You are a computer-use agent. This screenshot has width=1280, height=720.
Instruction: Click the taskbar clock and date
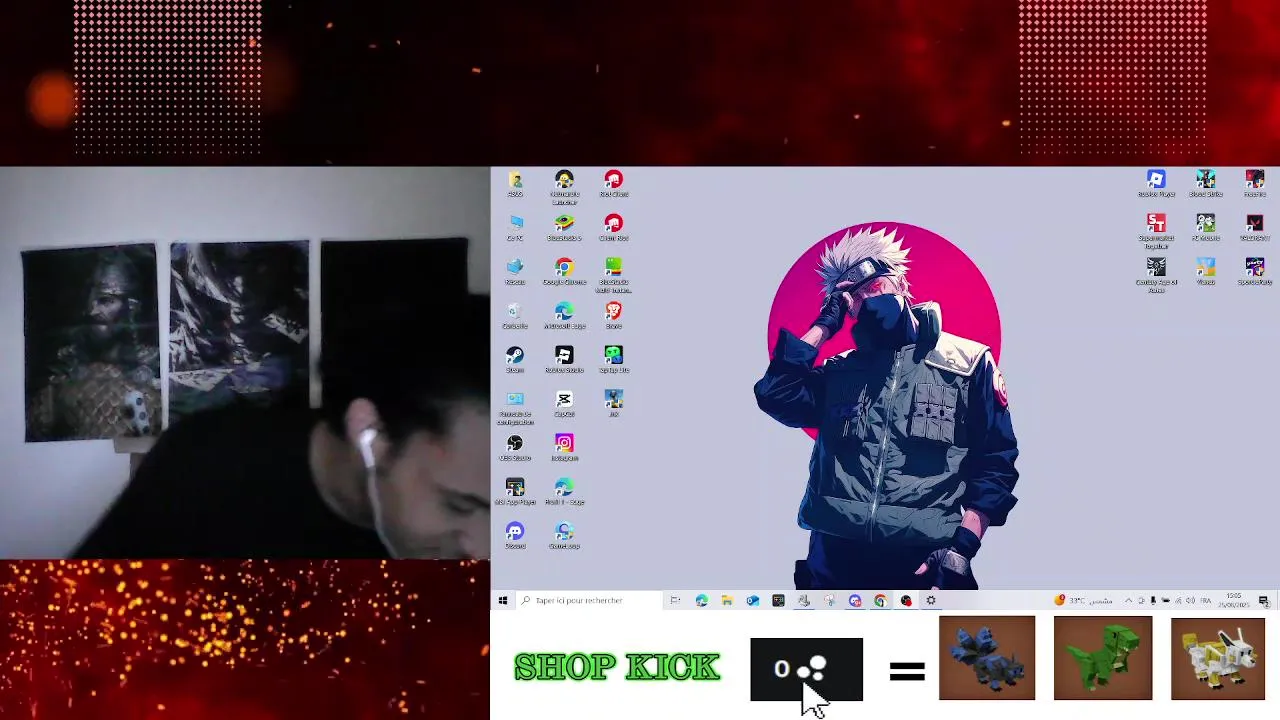tap(1233, 600)
